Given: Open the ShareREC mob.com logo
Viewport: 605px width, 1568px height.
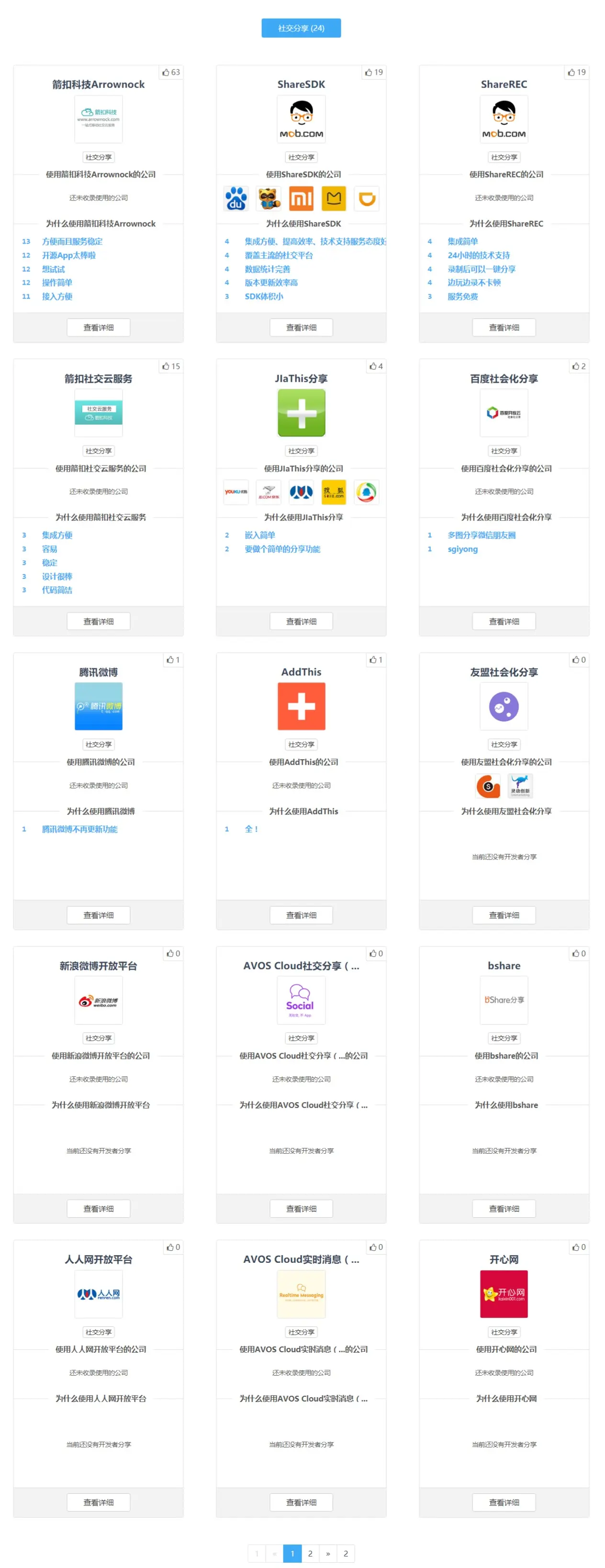Looking at the screenshot, I should click(x=504, y=119).
